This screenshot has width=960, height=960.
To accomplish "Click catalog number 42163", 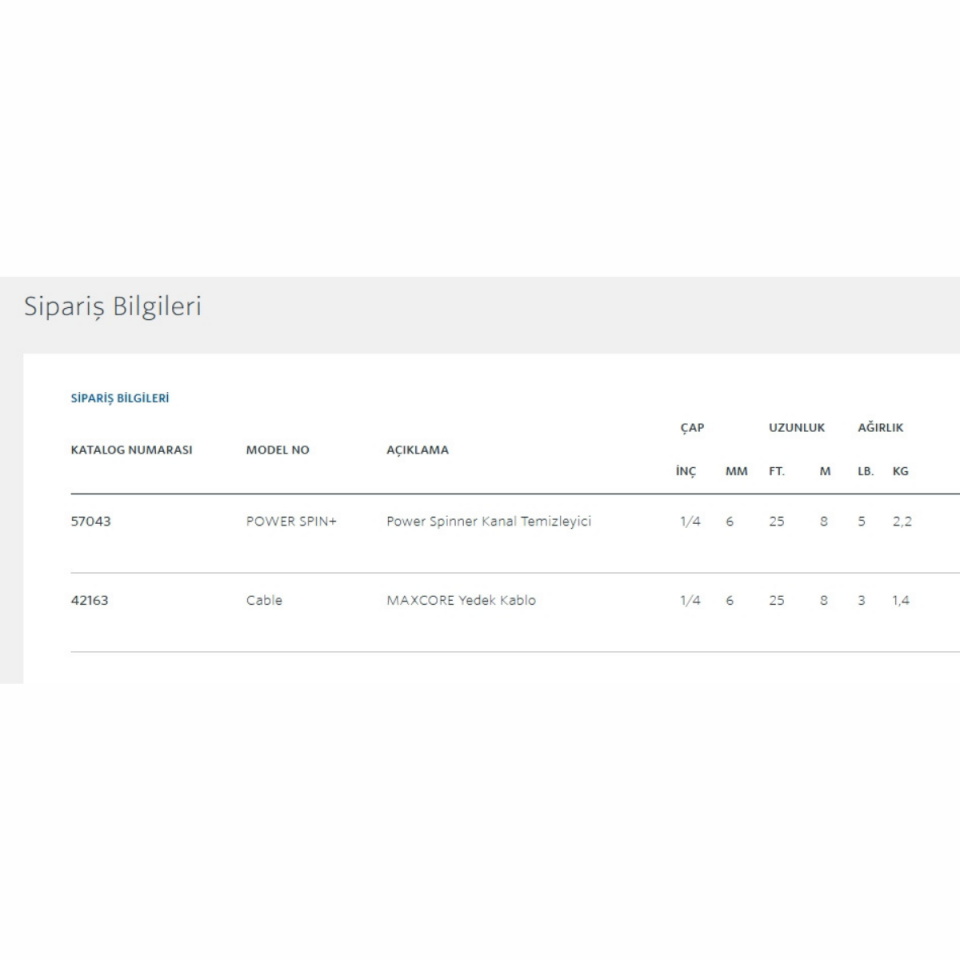I will (90, 601).
